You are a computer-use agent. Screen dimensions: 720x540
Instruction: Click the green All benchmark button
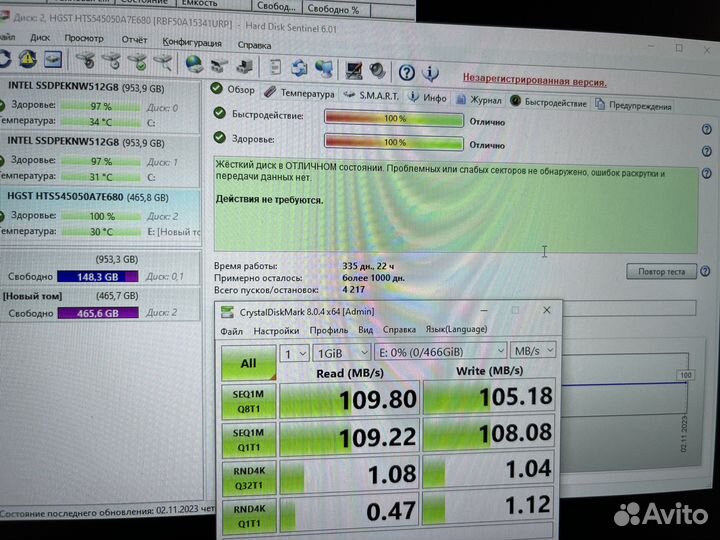pos(248,363)
